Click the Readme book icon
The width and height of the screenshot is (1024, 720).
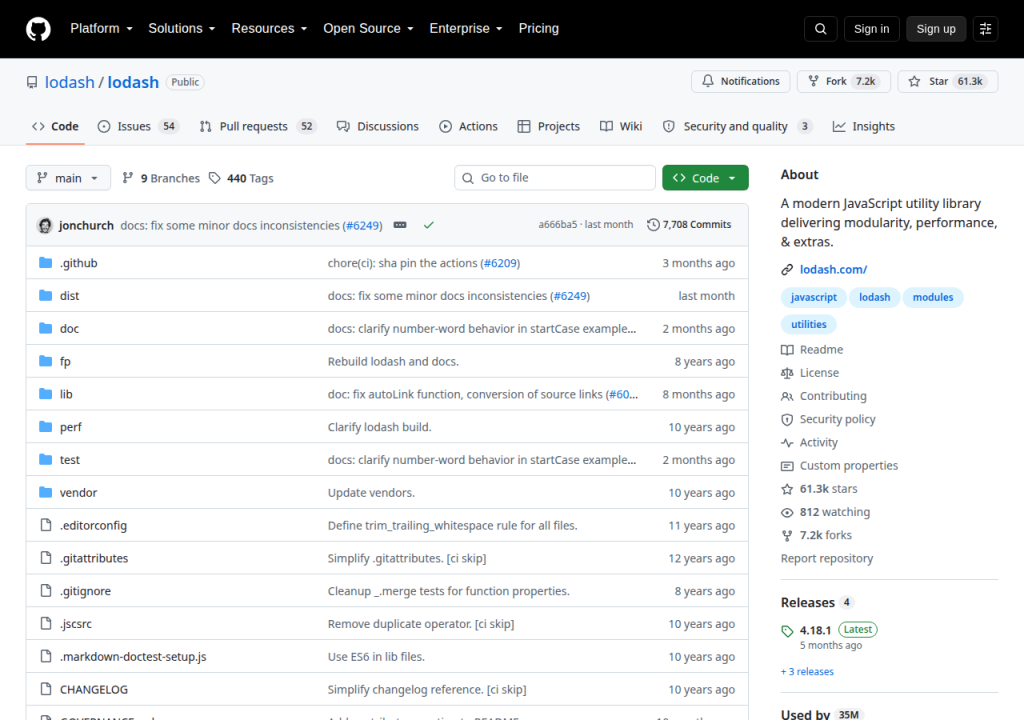[787, 350]
